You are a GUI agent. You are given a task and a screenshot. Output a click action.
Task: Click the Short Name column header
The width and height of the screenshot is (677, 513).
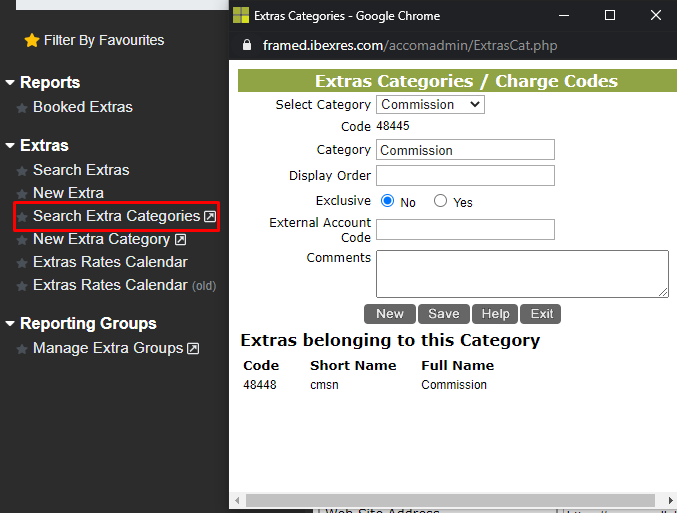(353, 365)
